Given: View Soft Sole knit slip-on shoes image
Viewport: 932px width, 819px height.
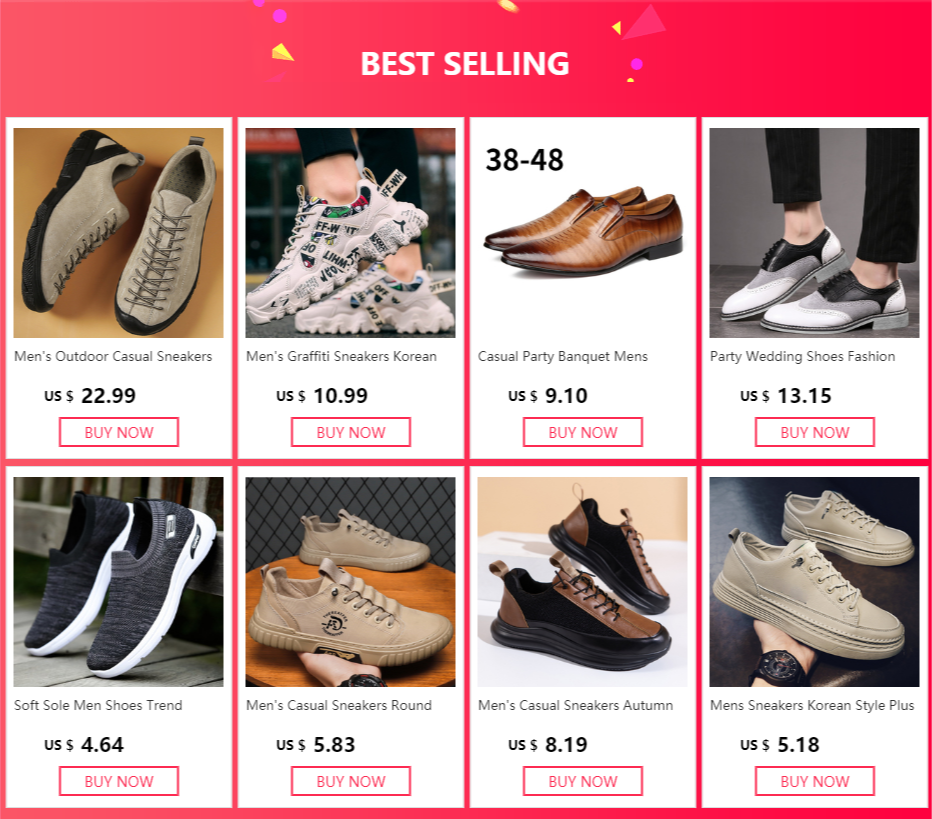Looking at the screenshot, I should point(118,582).
